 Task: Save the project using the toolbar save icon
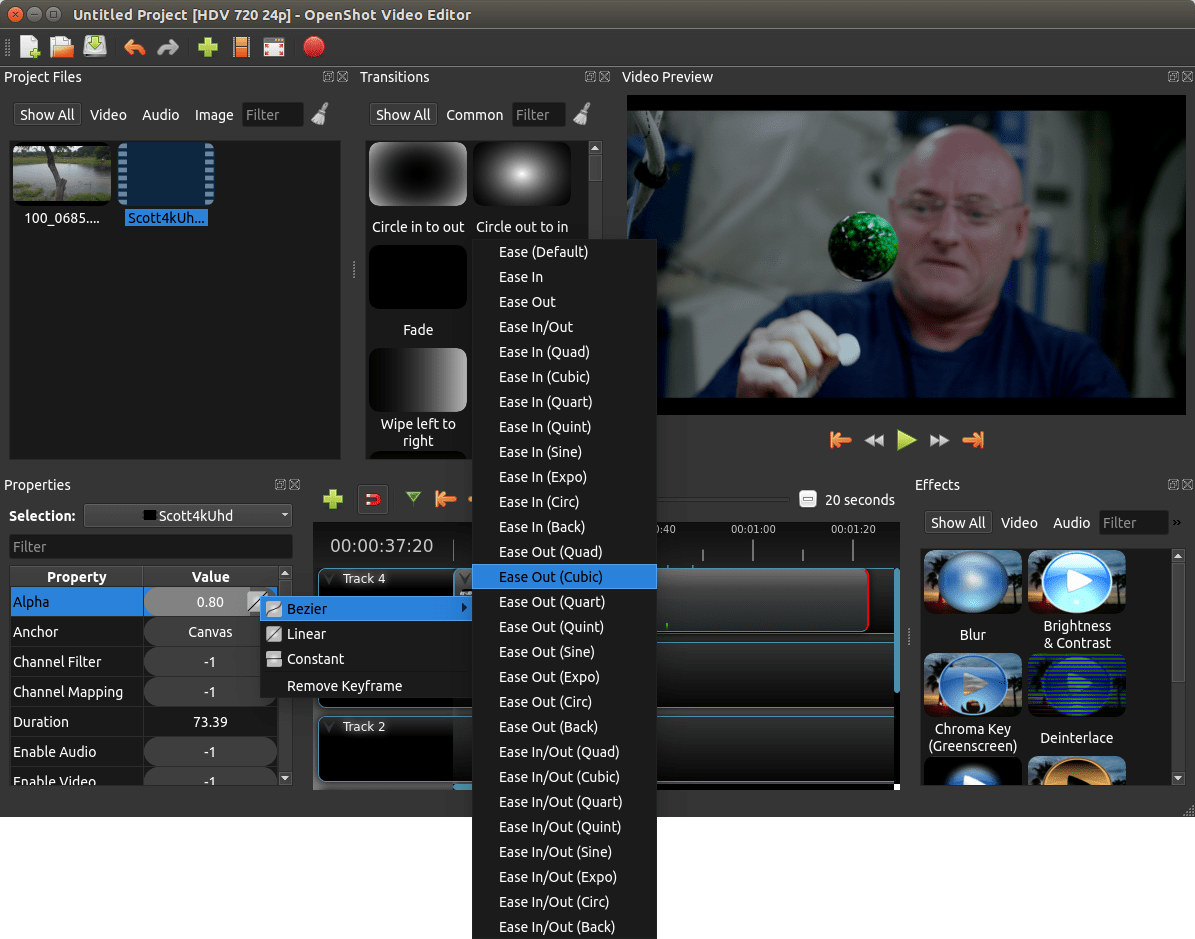(95, 47)
